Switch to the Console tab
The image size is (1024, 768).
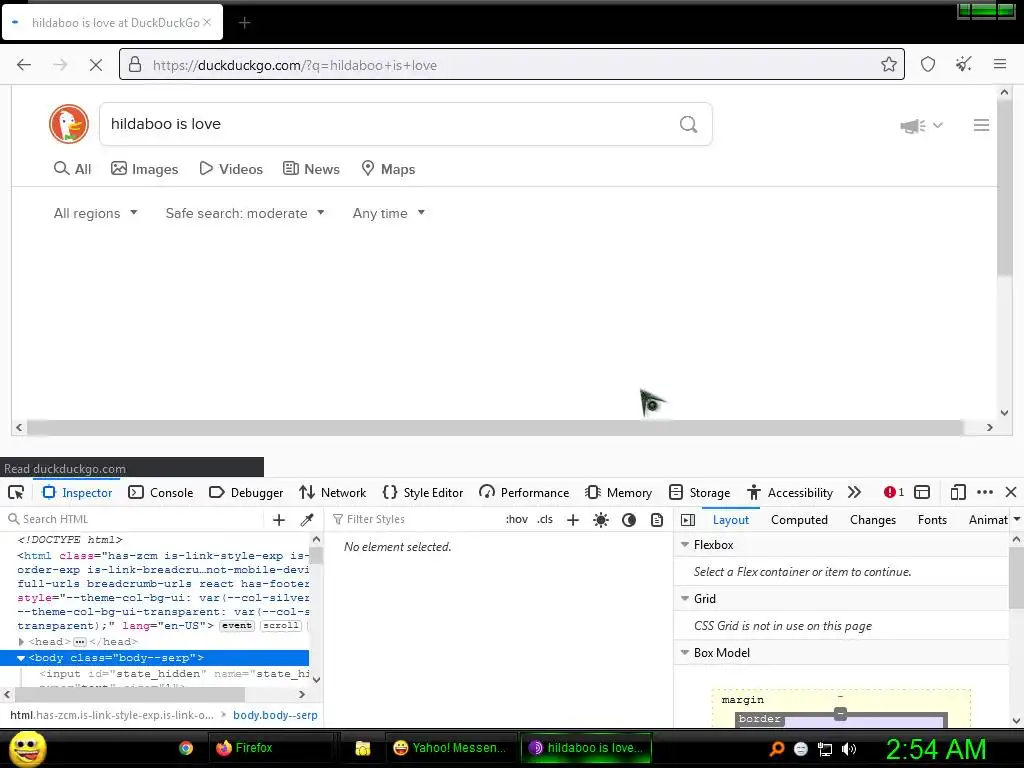[x=161, y=492]
